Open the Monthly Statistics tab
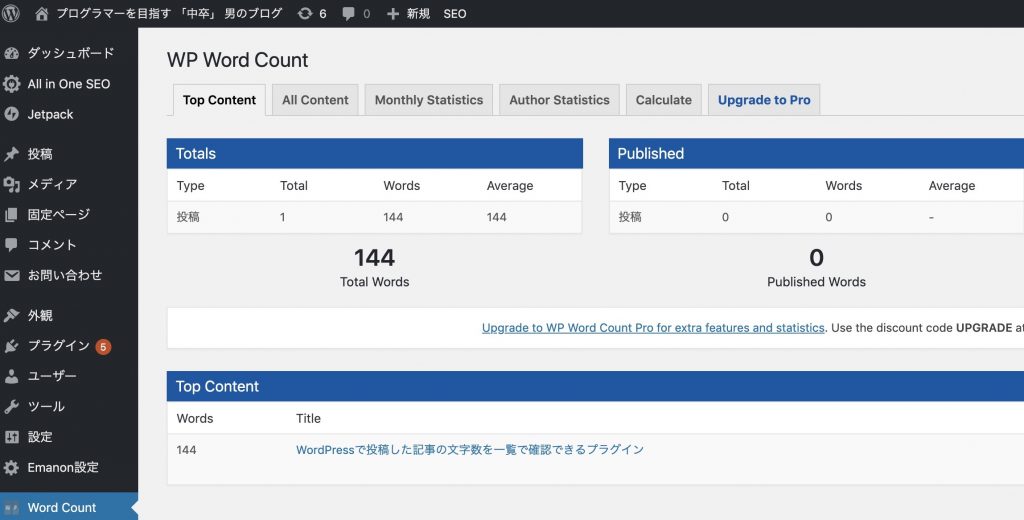Screen dimensions: 1024x520 click(428, 100)
